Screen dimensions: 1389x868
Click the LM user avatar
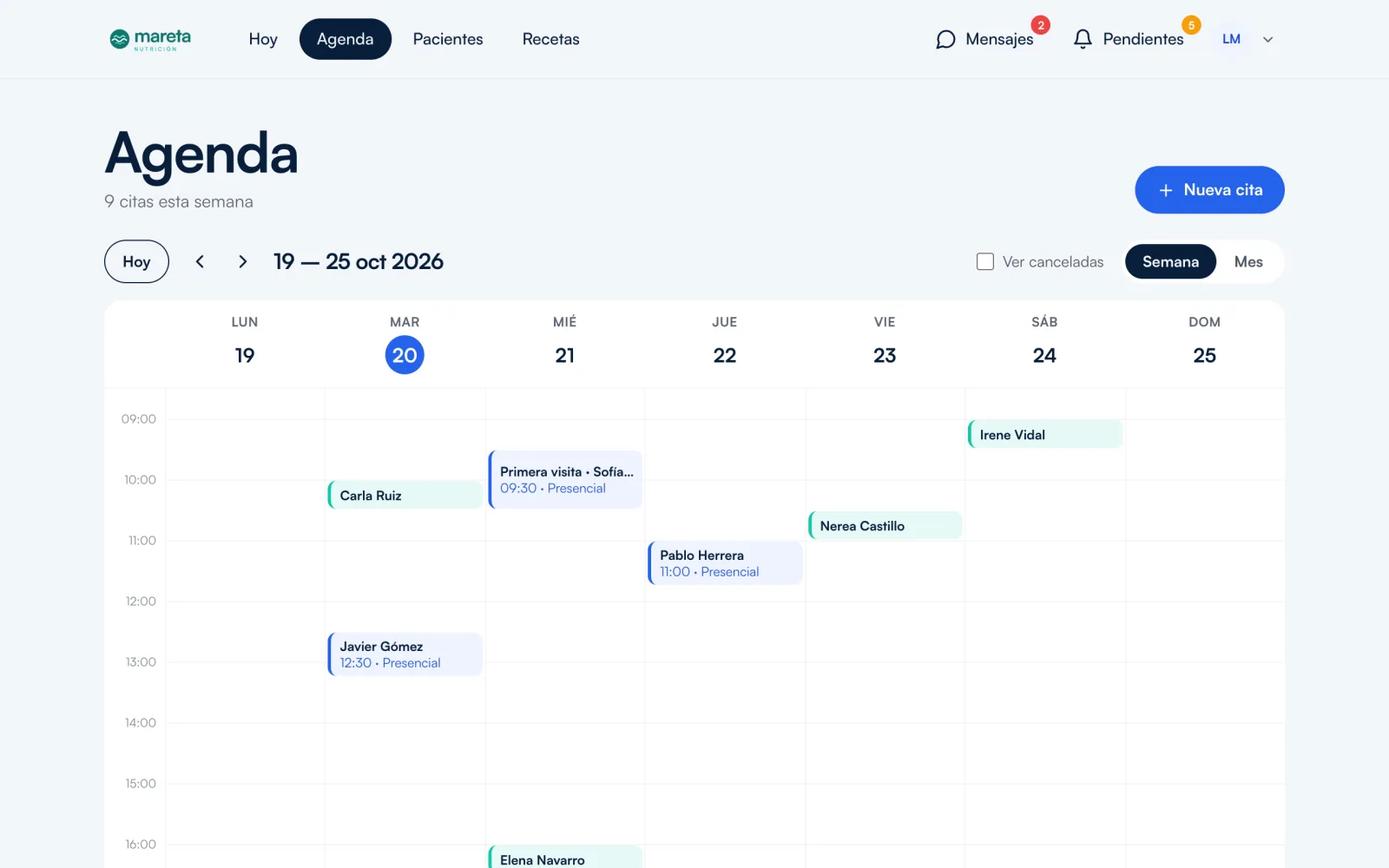[x=1231, y=39]
